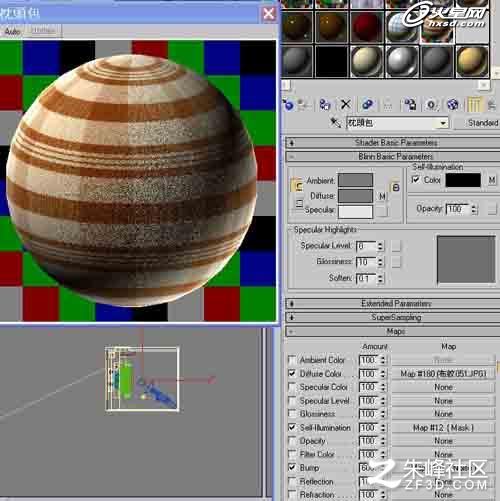500x501 pixels.
Task: Pick material from object eyedropper
Action: click(x=335, y=123)
